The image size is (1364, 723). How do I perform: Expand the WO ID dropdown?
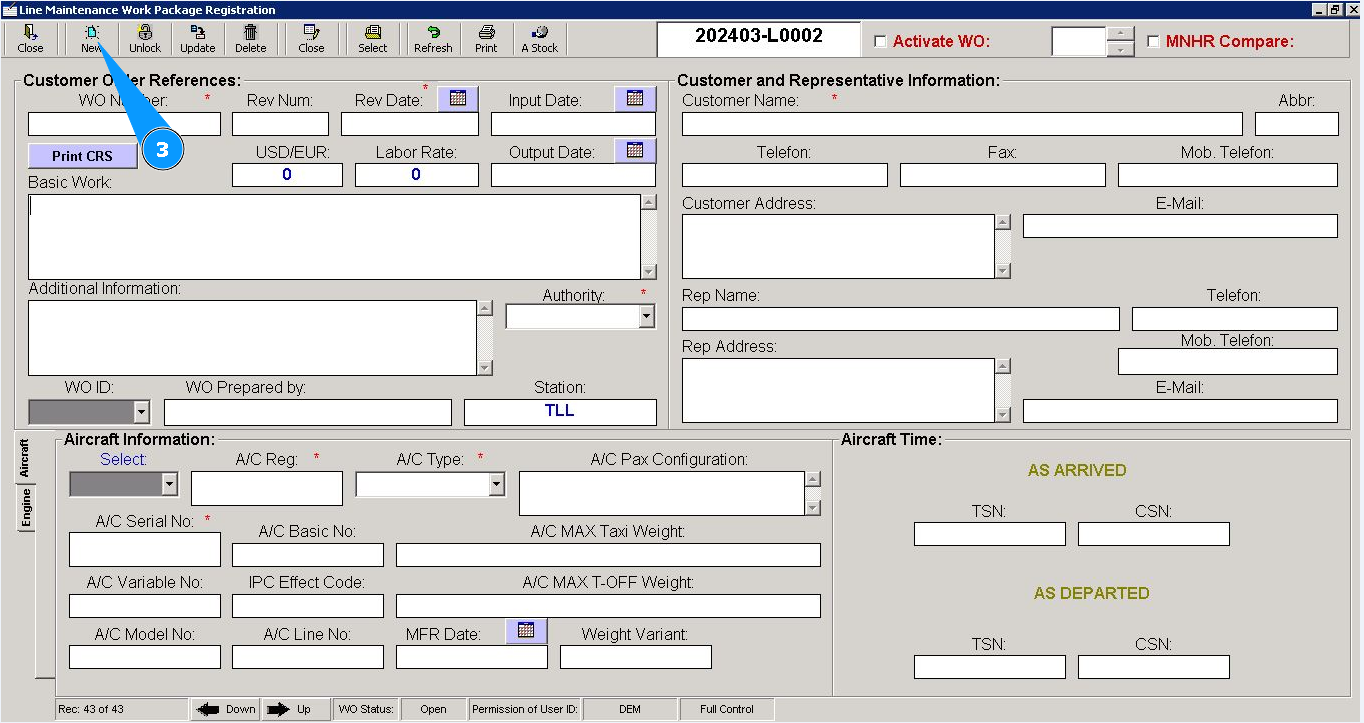(x=141, y=412)
